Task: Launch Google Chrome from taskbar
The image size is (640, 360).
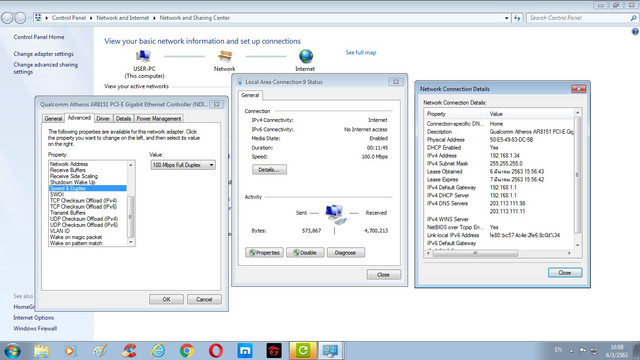Action: [x=187, y=351]
